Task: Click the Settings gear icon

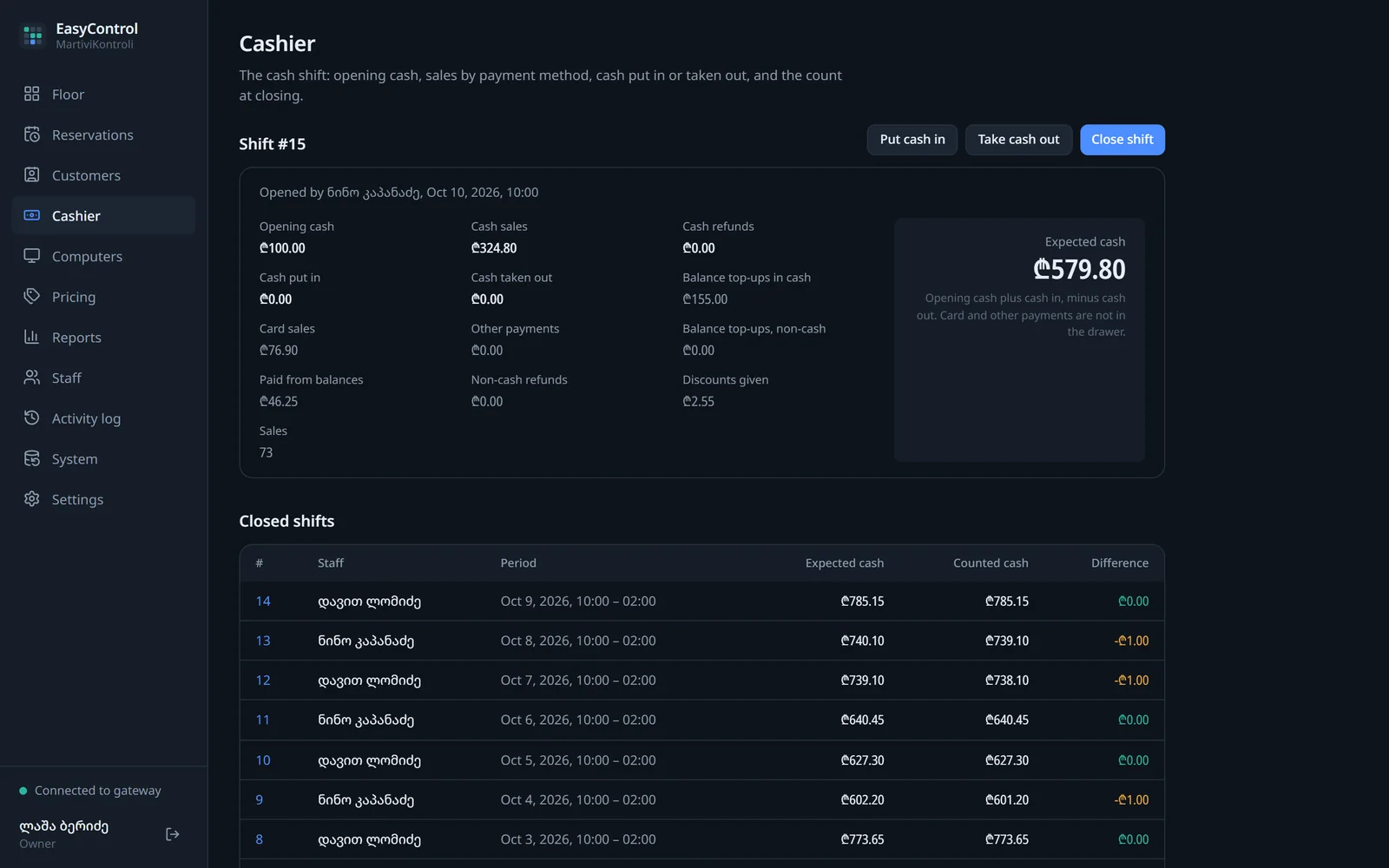Action: pos(32,499)
